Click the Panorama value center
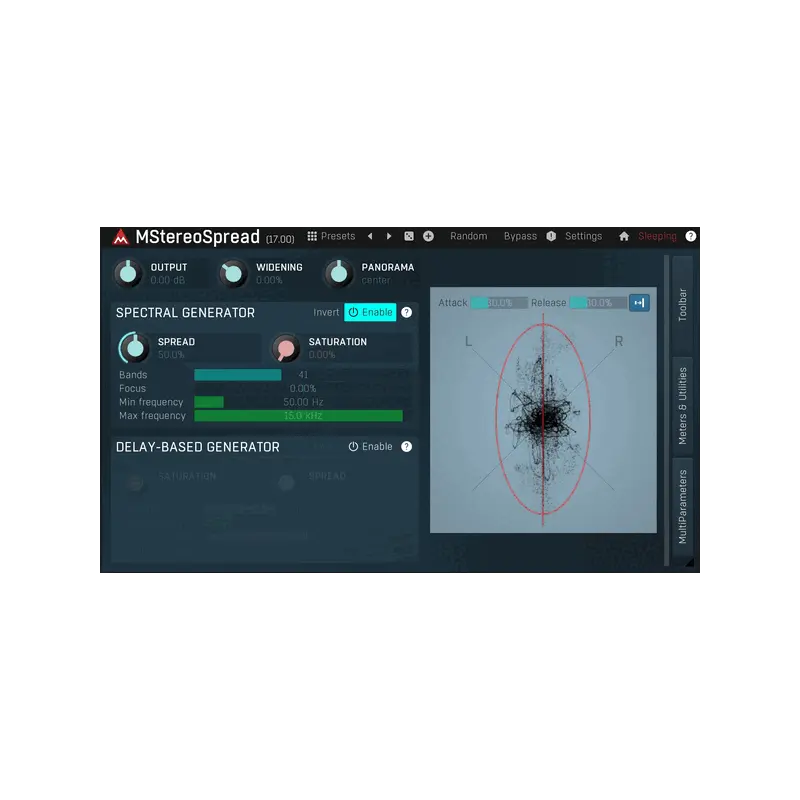 (x=376, y=281)
